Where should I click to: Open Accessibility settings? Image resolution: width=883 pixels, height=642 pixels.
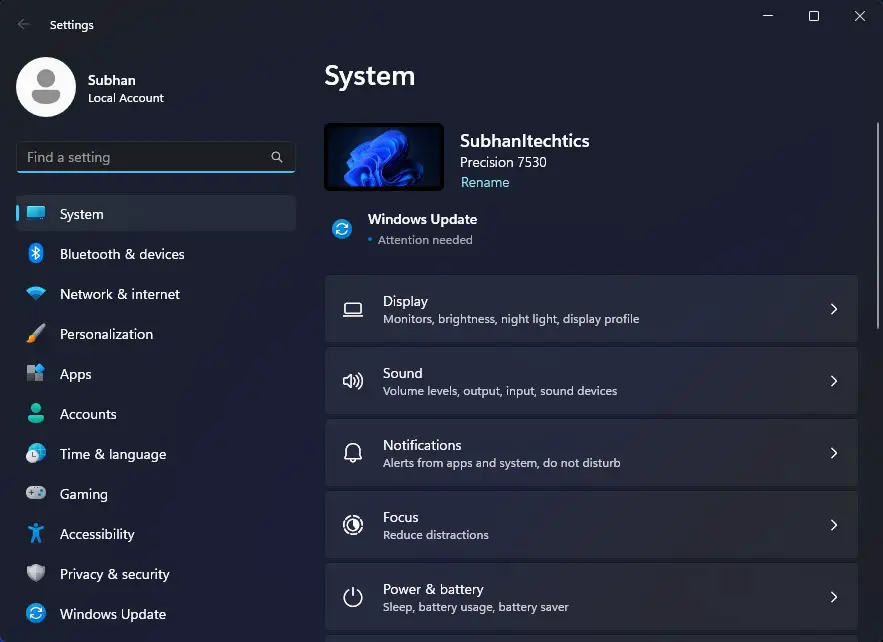tap(156, 533)
